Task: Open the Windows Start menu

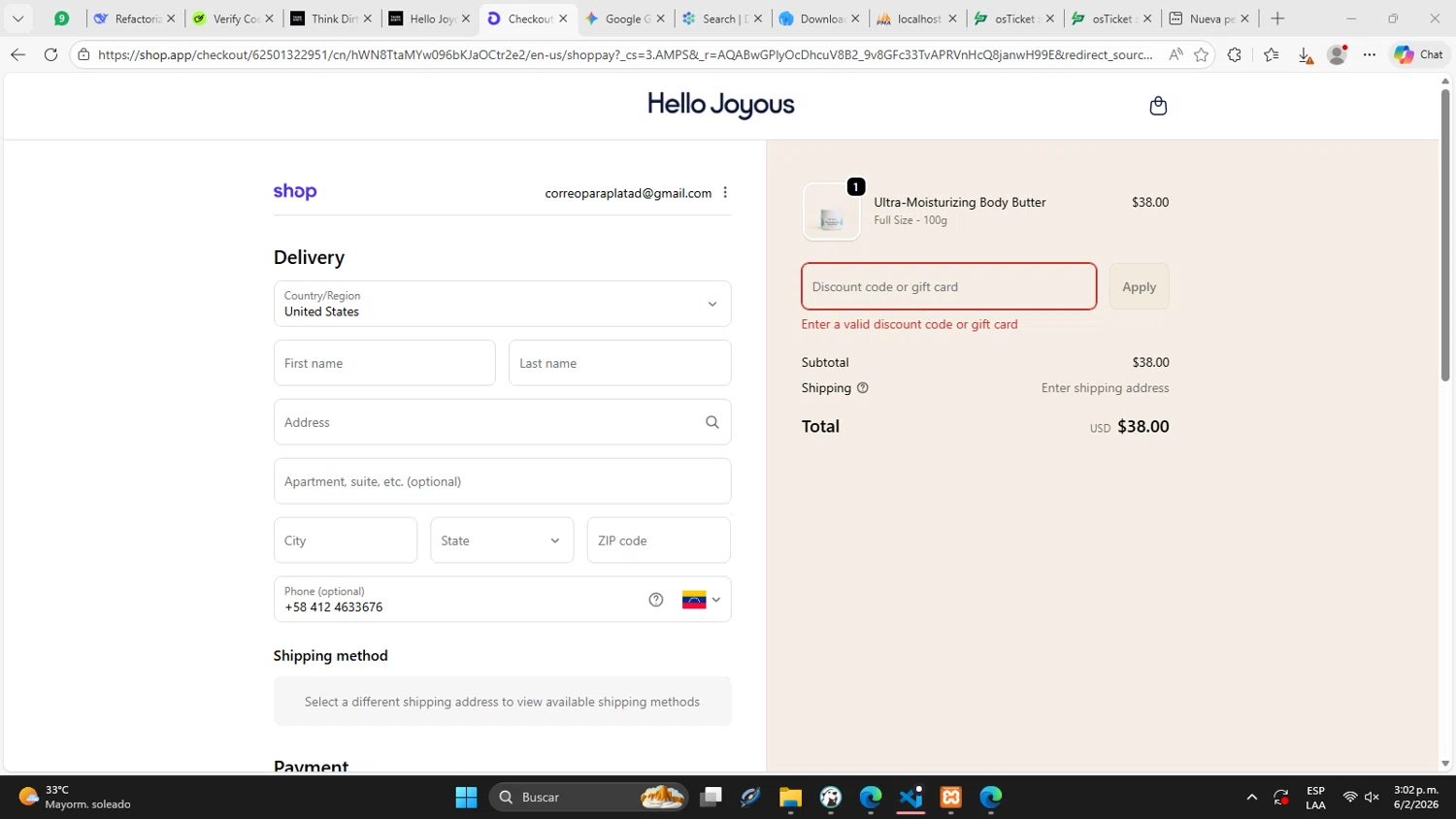Action: (x=466, y=797)
